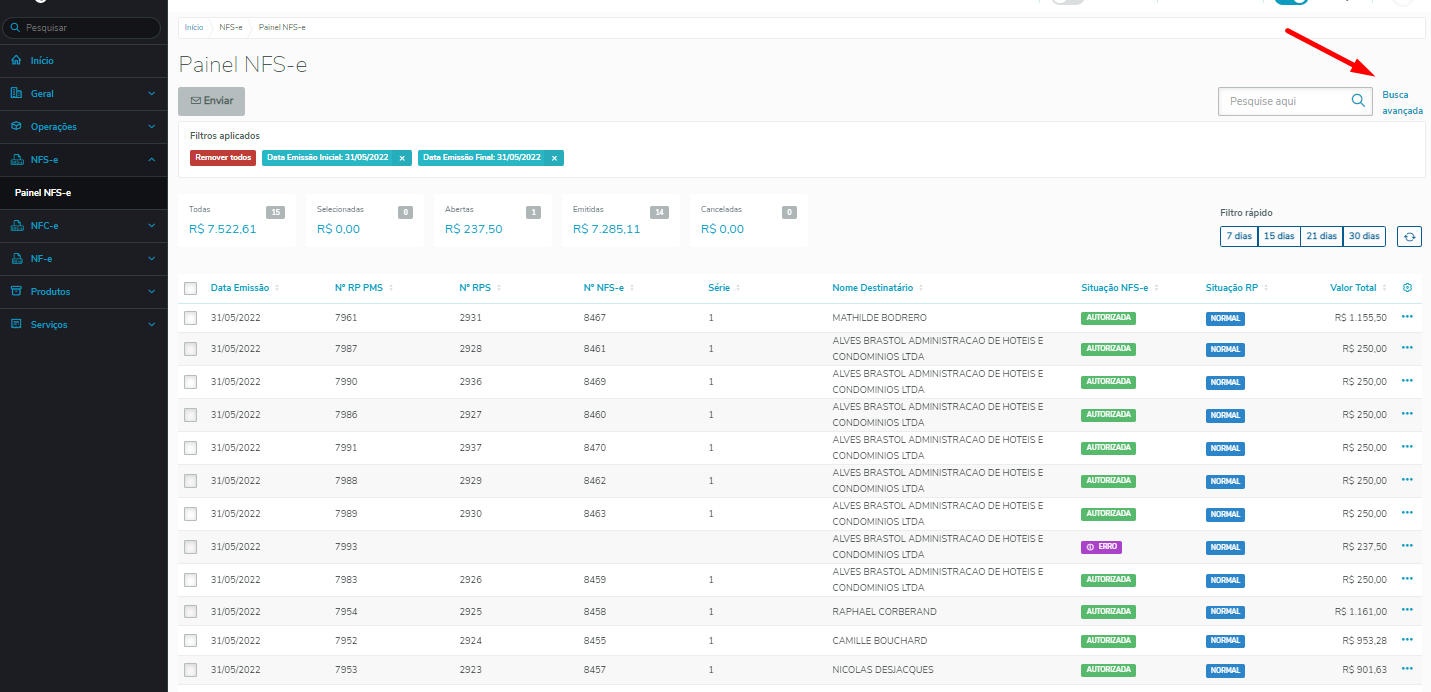Open the table column settings gear icon
This screenshot has width=1431, height=692.
(1407, 288)
